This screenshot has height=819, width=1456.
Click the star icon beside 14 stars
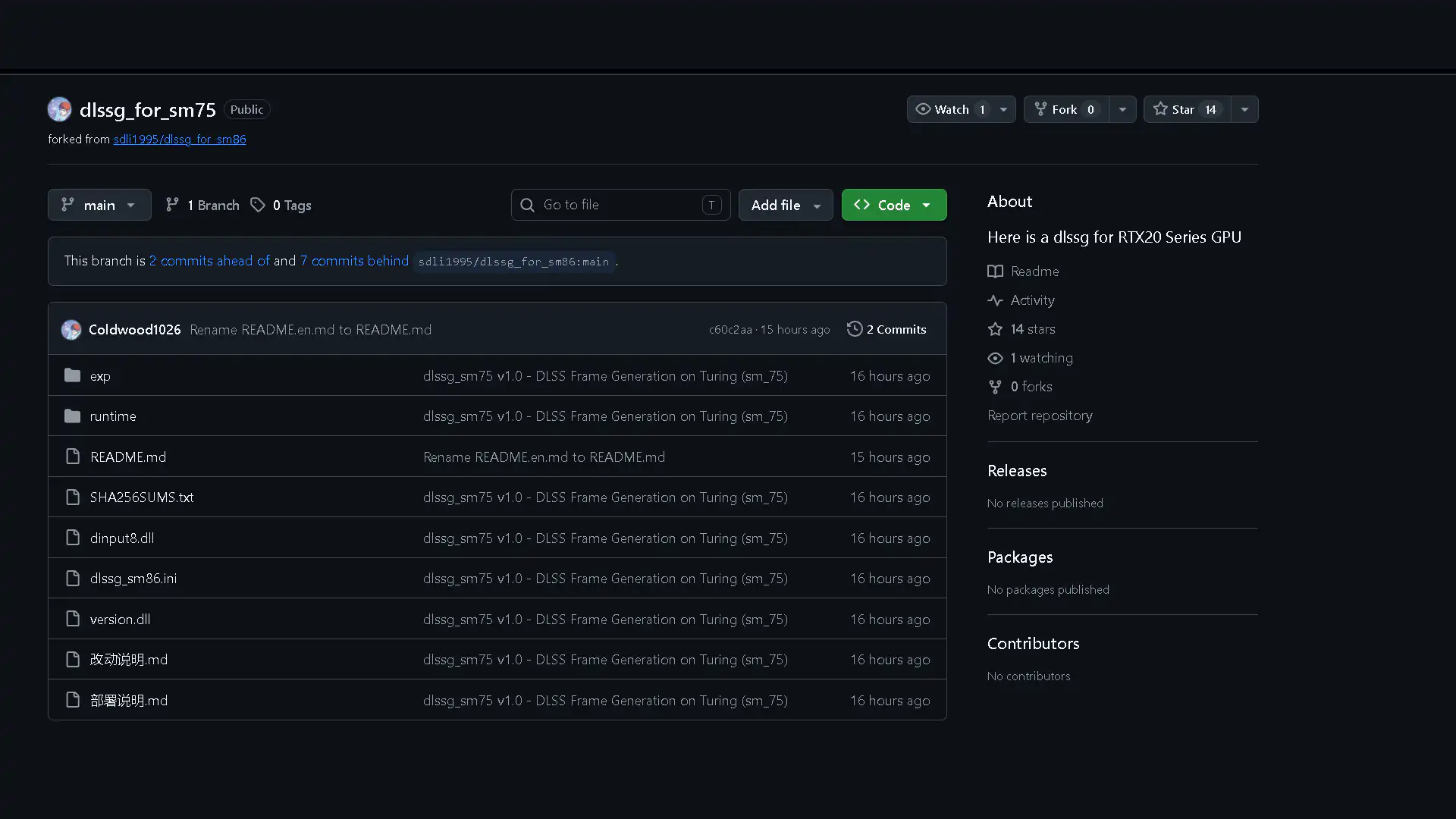995,329
